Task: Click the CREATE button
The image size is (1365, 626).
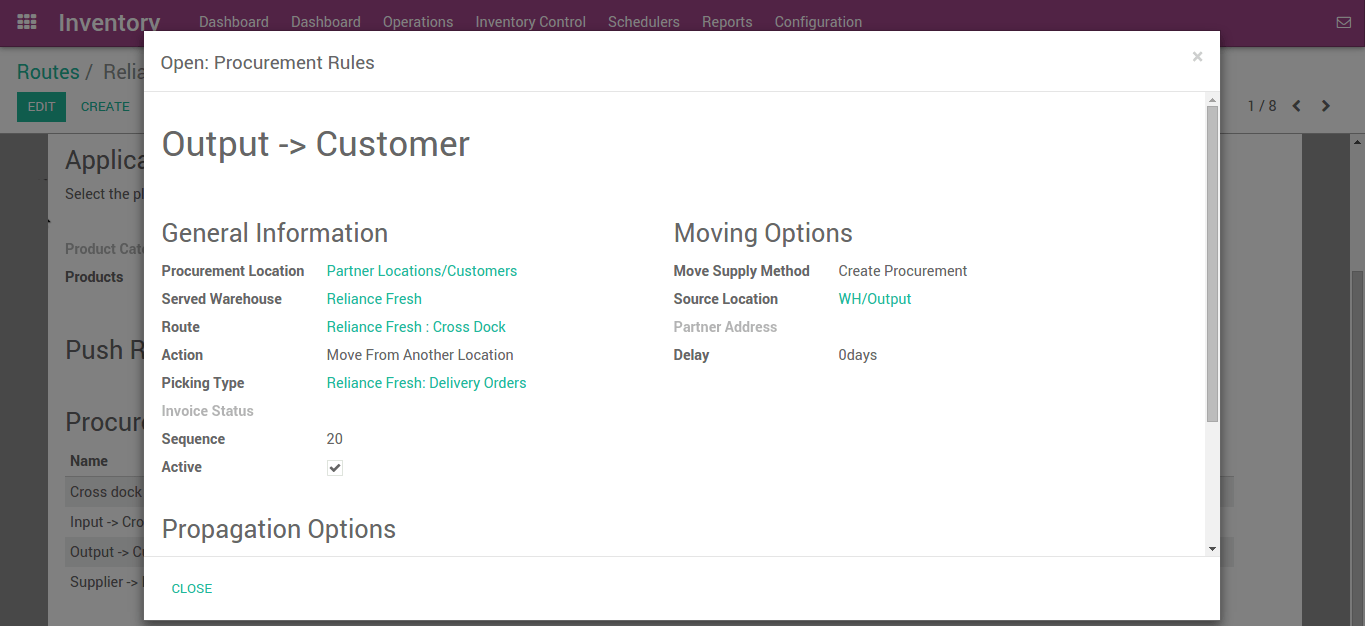Action: pyautogui.click(x=105, y=106)
